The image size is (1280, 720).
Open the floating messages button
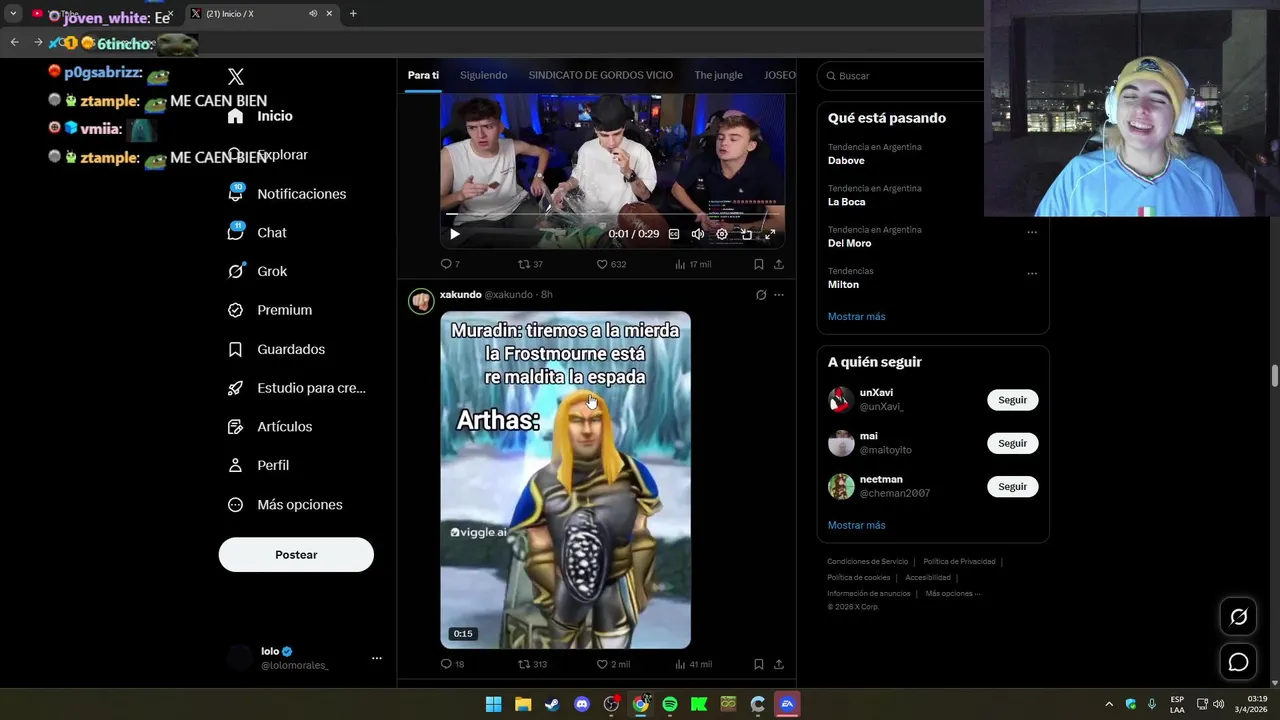(1238, 662)
